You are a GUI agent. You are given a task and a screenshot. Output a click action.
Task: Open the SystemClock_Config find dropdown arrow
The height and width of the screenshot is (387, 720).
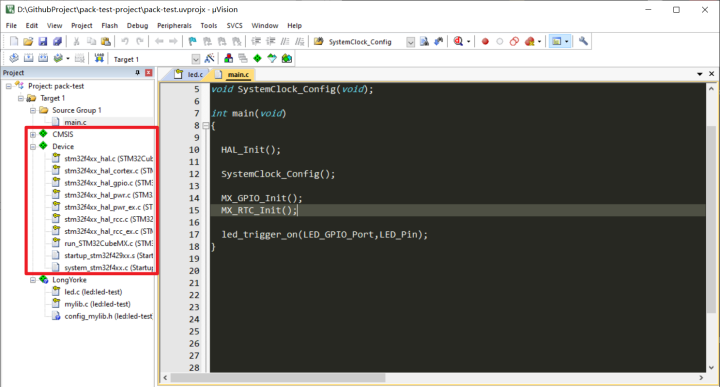point(411,42)
